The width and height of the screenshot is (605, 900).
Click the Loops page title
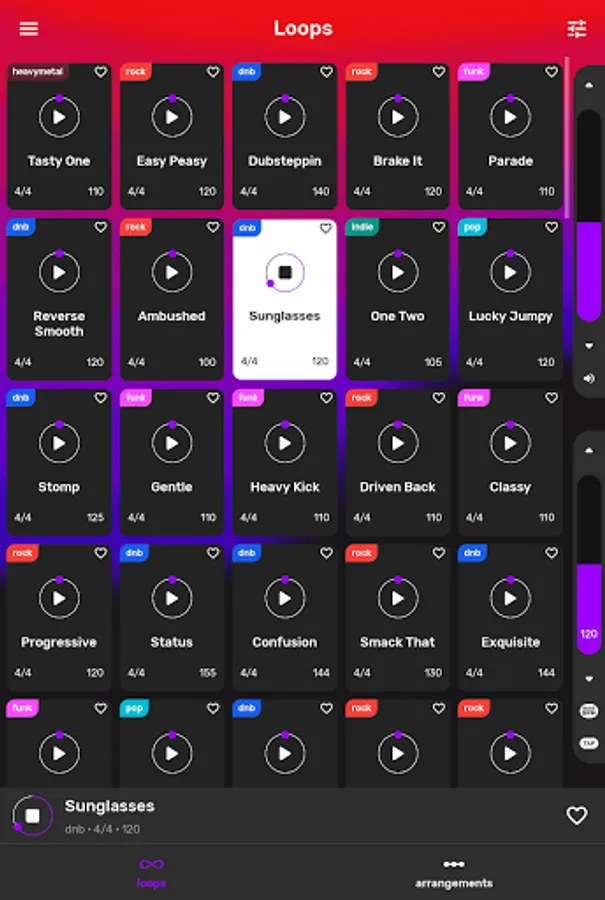[x=303, y=28]
